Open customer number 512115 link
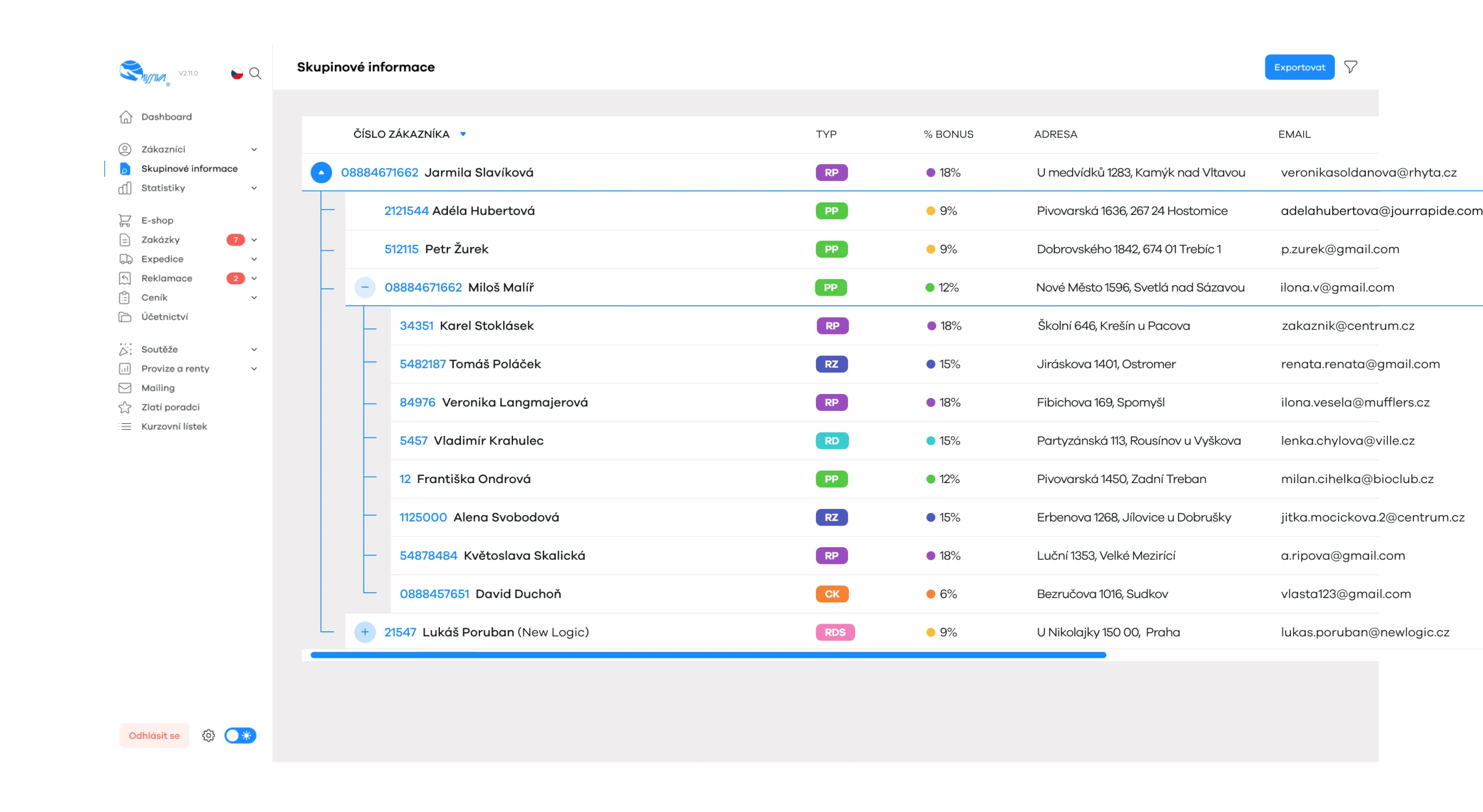This screenshot has height=812, width=1483. point(401,249)
